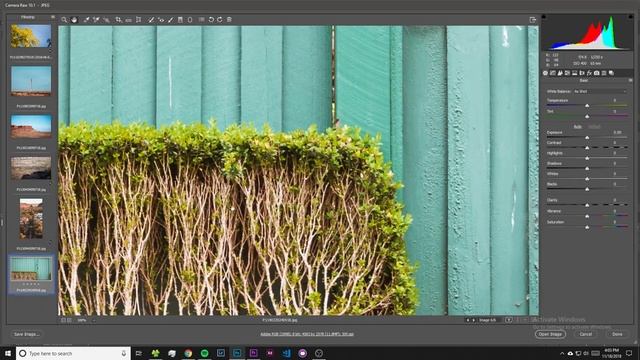Select the selected teal fence thumbnail
Viewport: 640px width, 360px height.
(31, 269)
